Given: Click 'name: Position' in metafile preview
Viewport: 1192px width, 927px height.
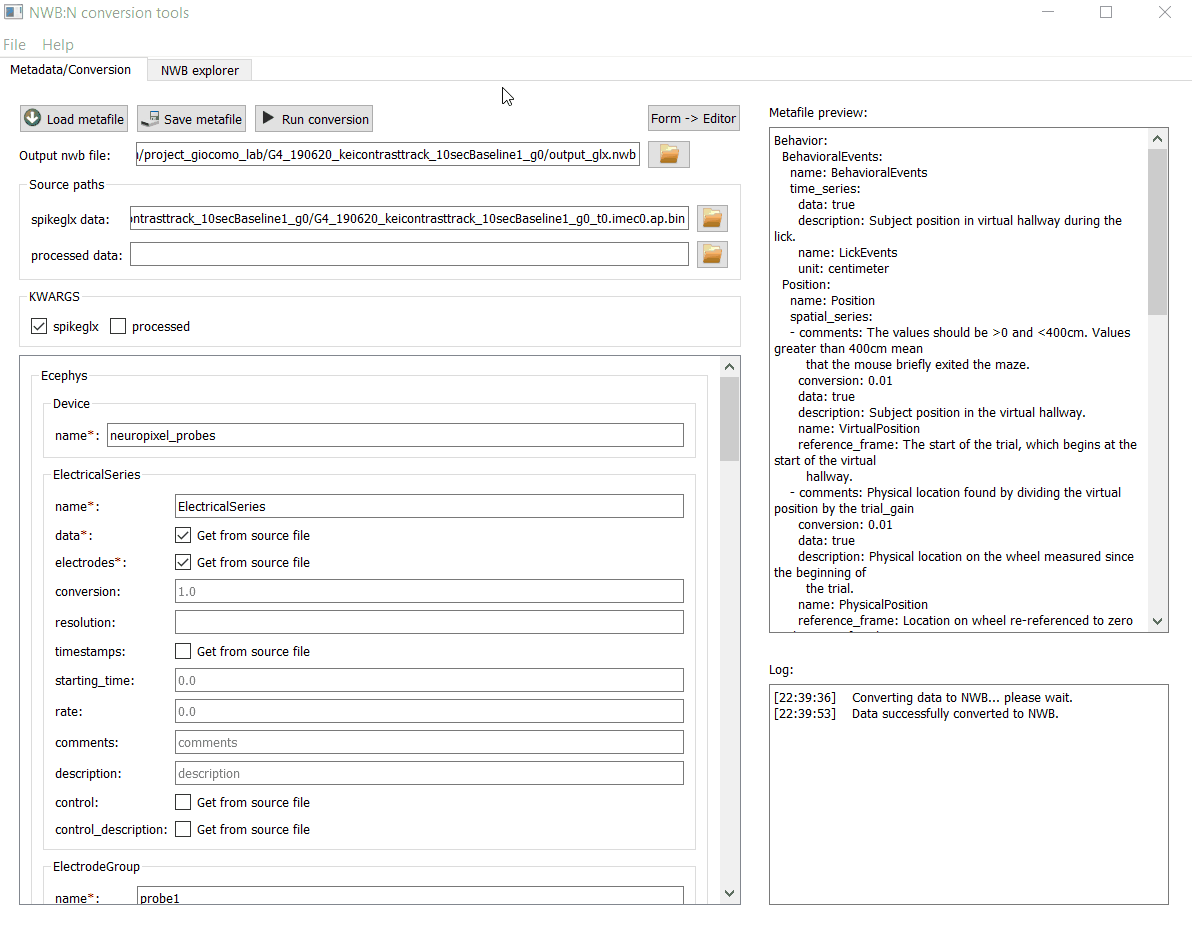Looking at the screenshot, I should tap(832, 300).
